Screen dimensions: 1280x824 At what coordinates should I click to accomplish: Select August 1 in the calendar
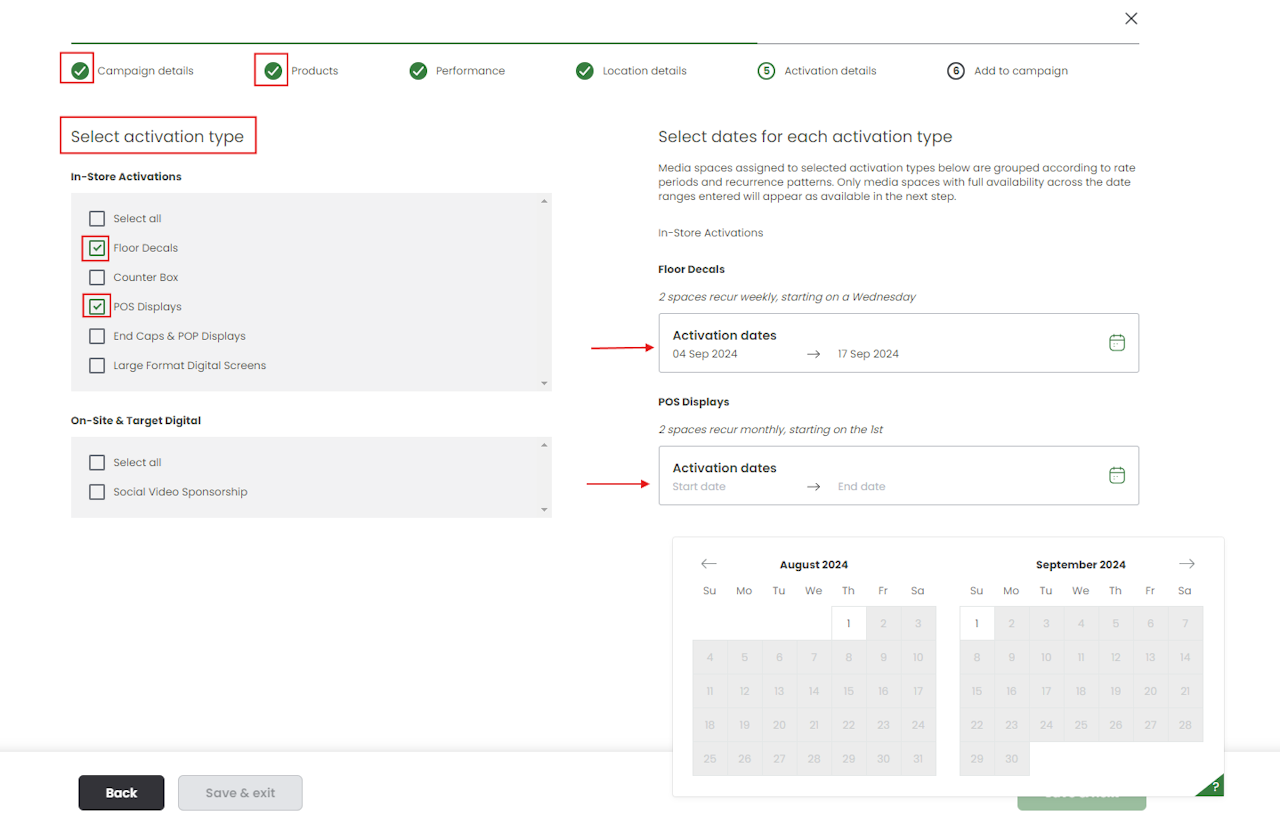[848, 624]
